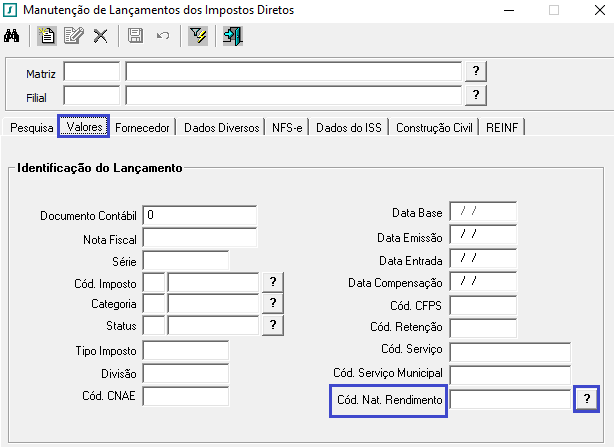Select the REINF tab
The height and width of the screenshot is (447, 614).
[503, 128]
